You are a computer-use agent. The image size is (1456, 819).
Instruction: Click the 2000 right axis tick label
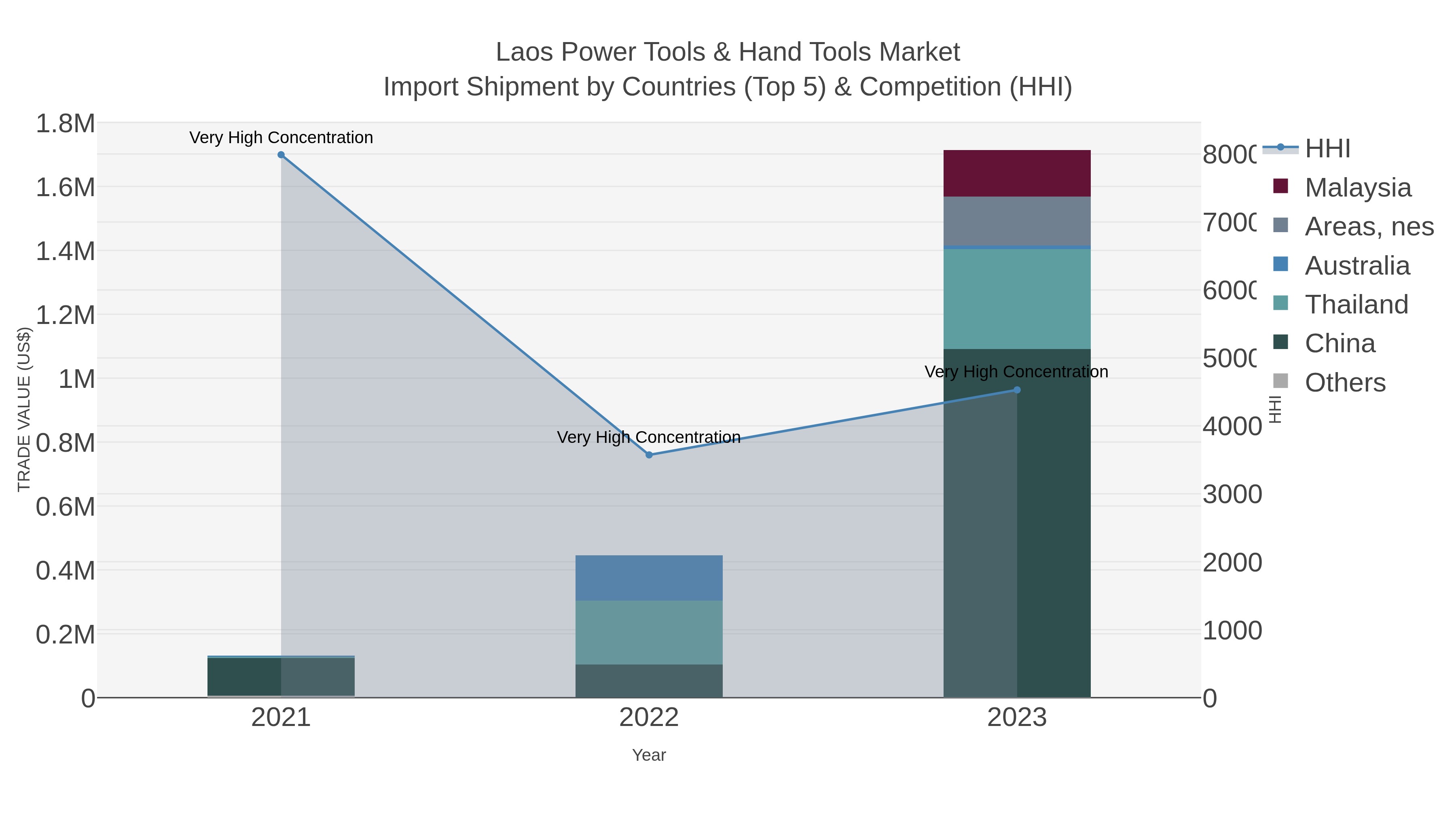[x=1232, y=563]
